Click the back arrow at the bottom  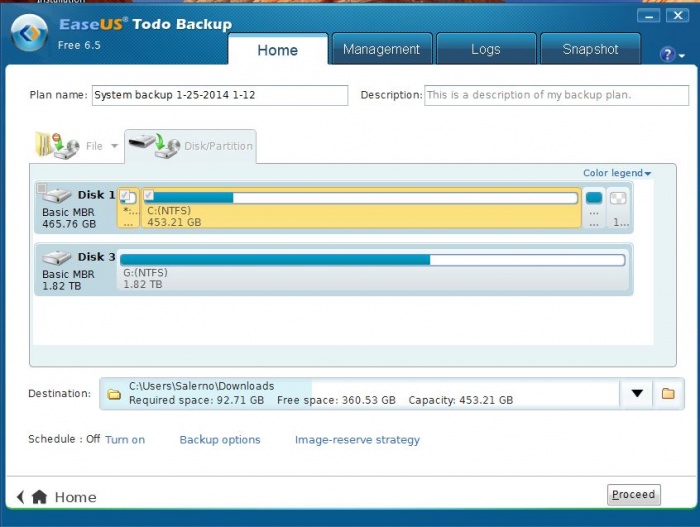tap(21, 497)
